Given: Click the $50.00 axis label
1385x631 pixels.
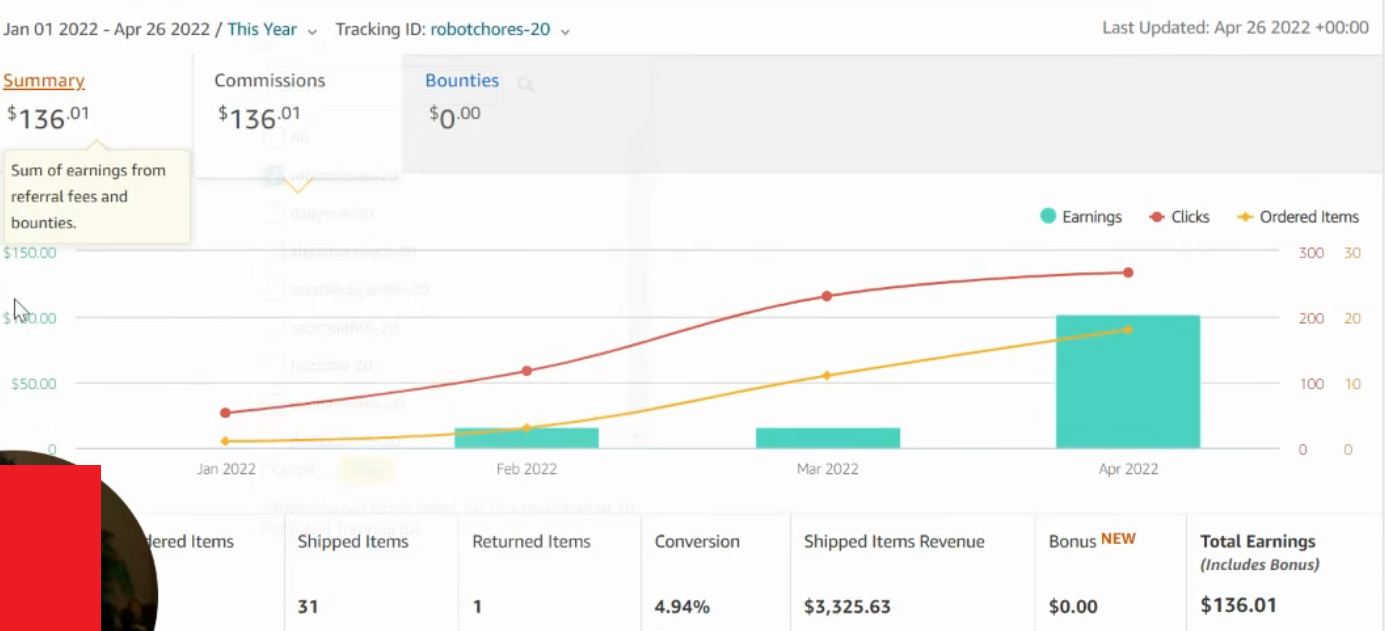Looking at the screenshot, I should coord(33,384).
